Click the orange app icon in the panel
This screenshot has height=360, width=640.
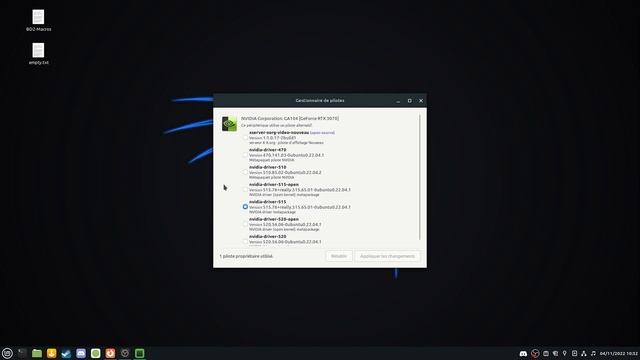[x=110, y=353]
